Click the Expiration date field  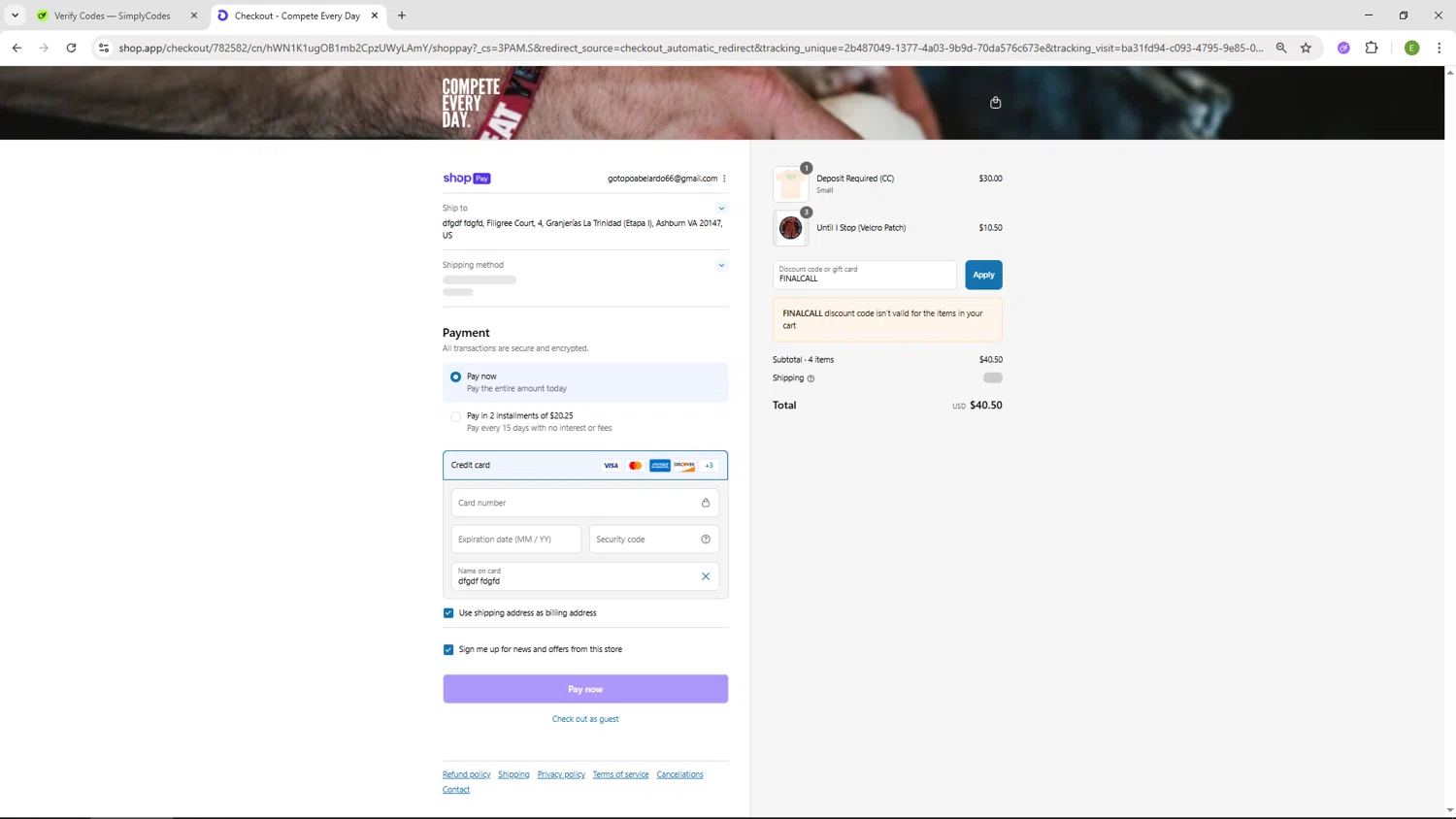(516, 540)
